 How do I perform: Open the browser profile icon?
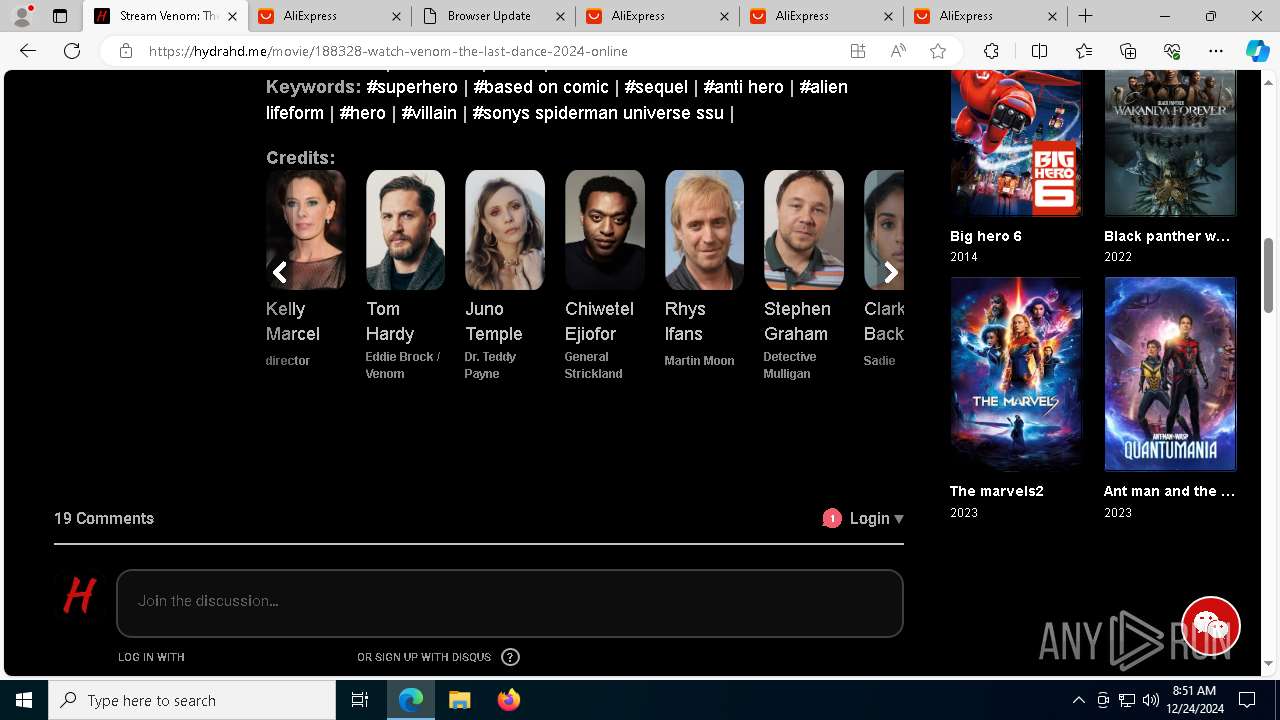22,16
